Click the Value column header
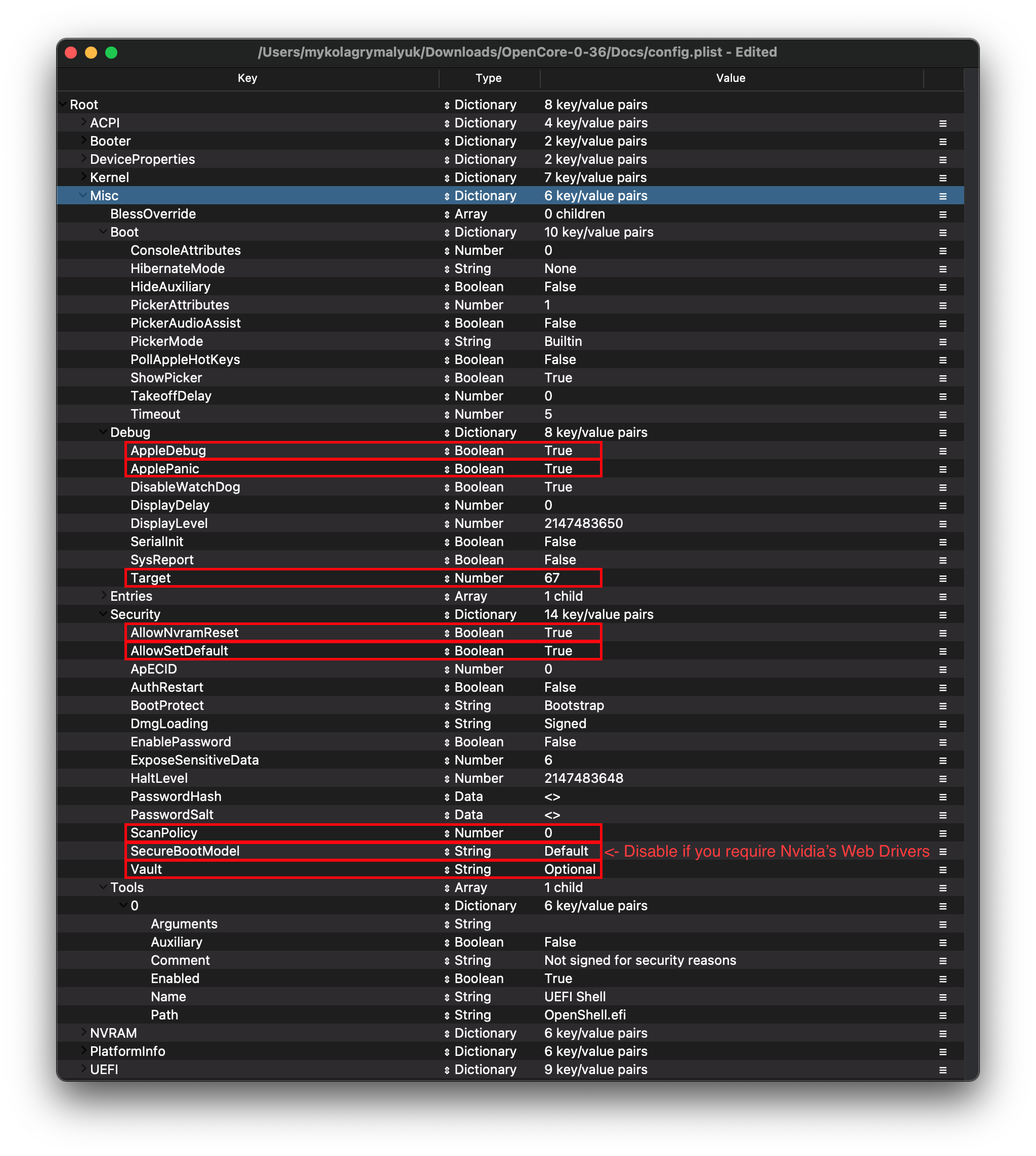This screenshot has height=1156, width=1036. (730, 78)
